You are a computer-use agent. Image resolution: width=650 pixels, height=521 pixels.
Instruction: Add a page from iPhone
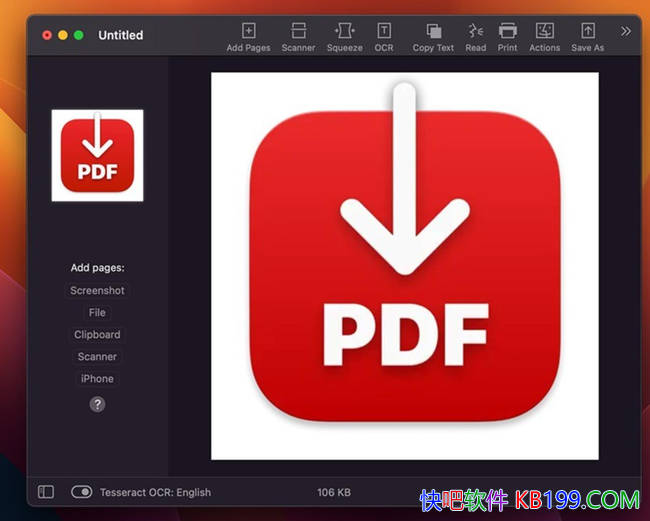[x=97, y=379]
